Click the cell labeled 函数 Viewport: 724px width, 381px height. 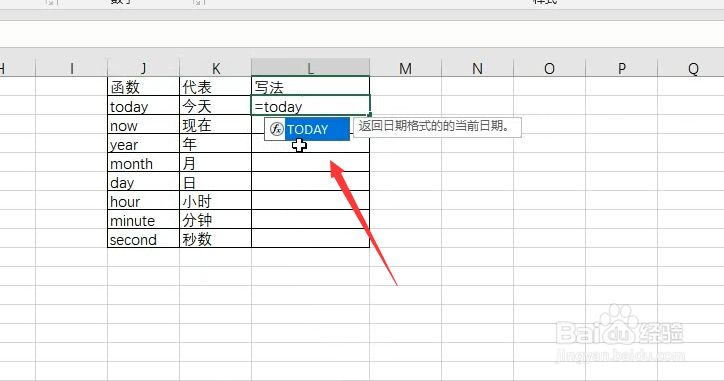tap(144, 86)
